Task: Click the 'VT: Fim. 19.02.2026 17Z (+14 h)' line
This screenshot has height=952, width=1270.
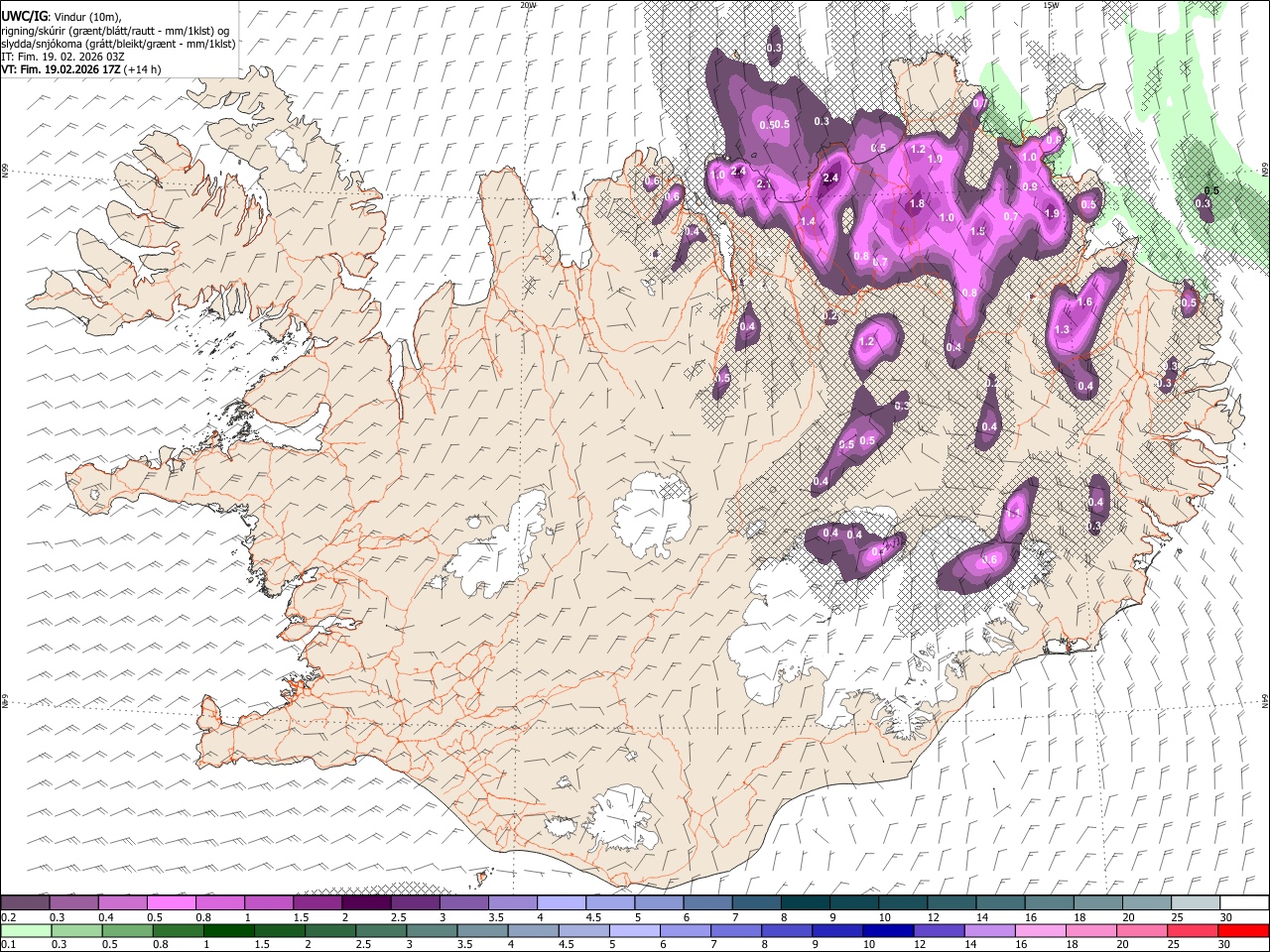Action: 81,69
